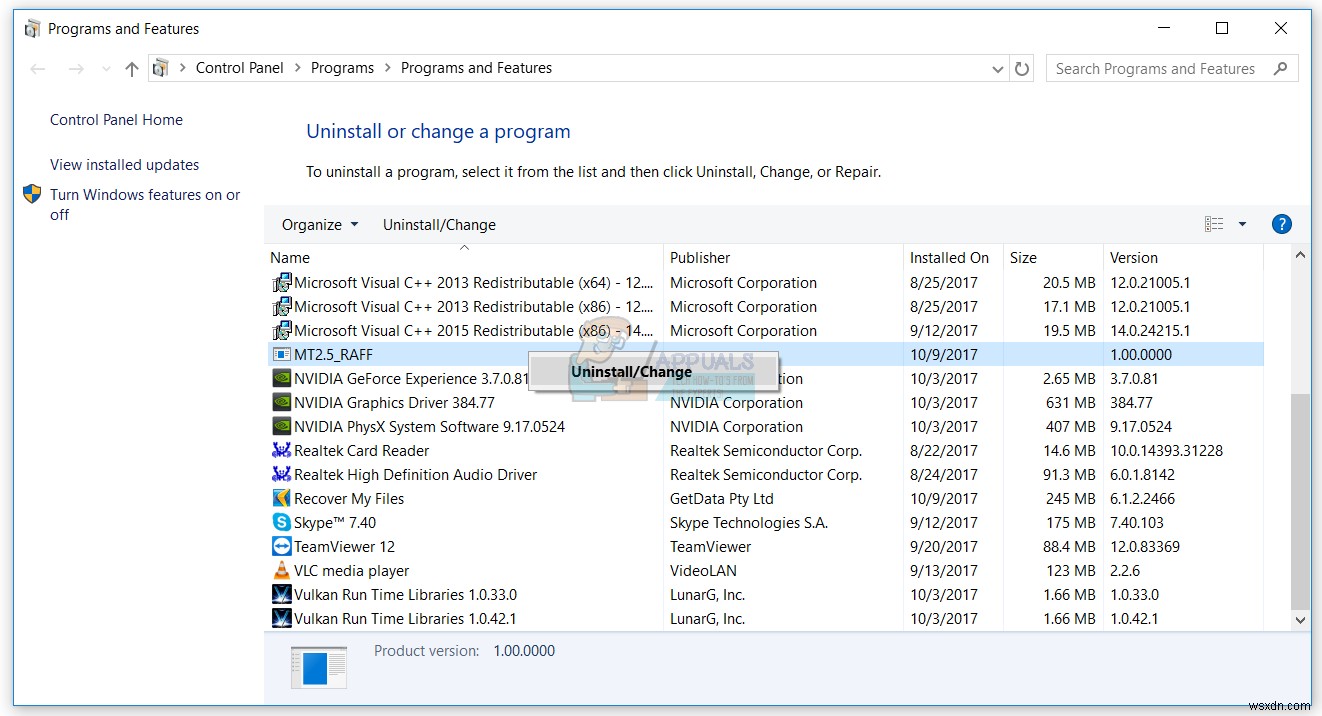
Task: Click the Recover My Files icon
Action: coord(282,499)
